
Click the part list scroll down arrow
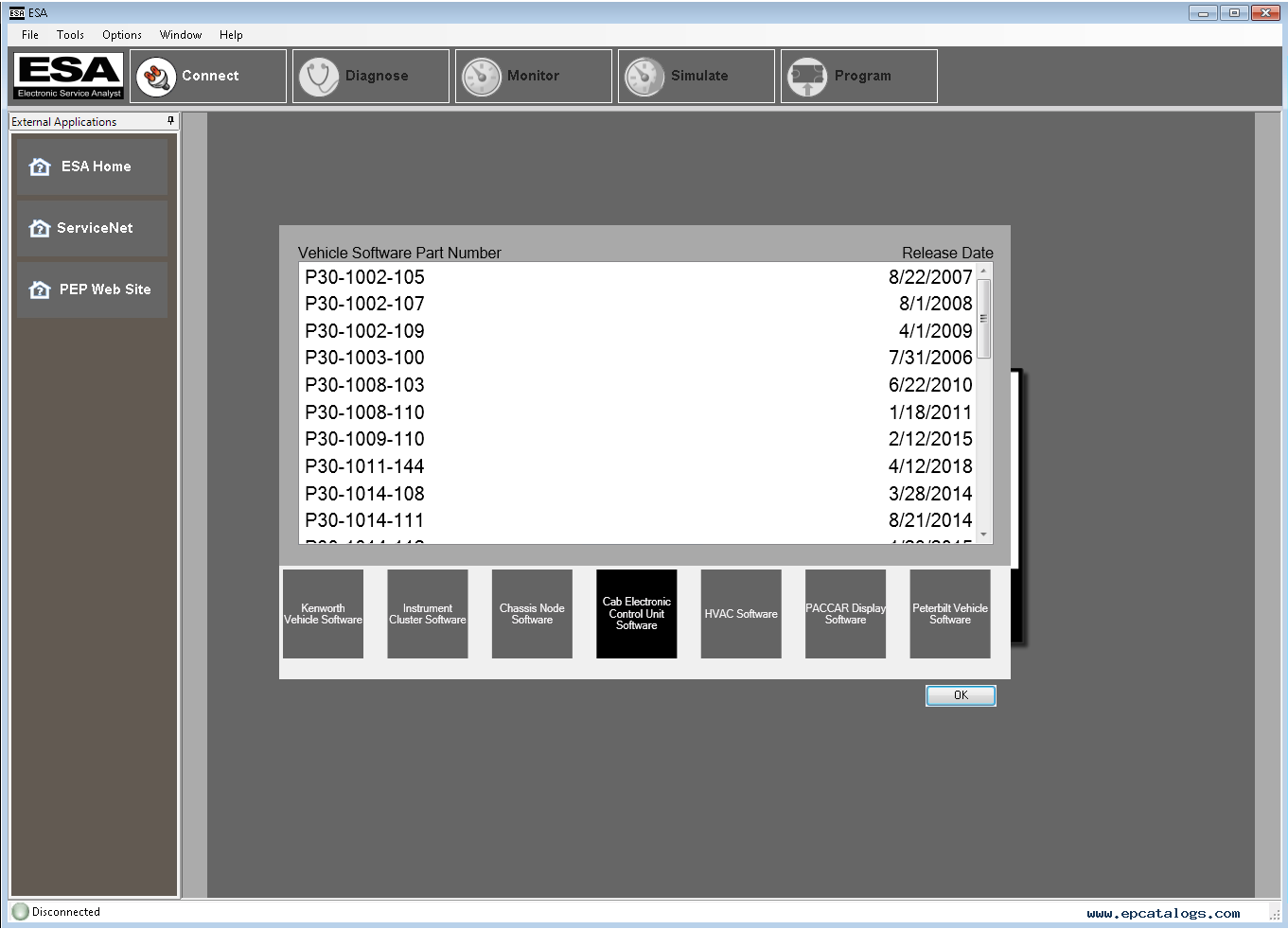coord(984,535)
